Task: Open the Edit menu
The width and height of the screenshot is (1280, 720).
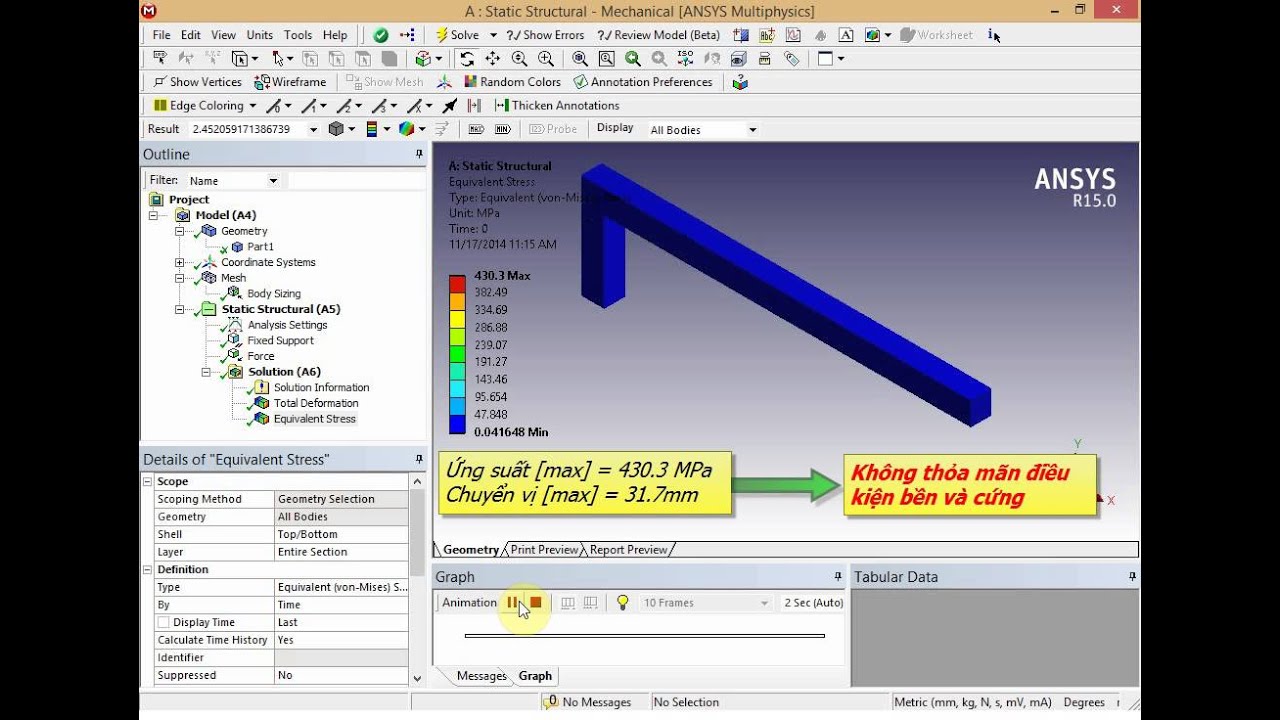Action: coord(191,35)
